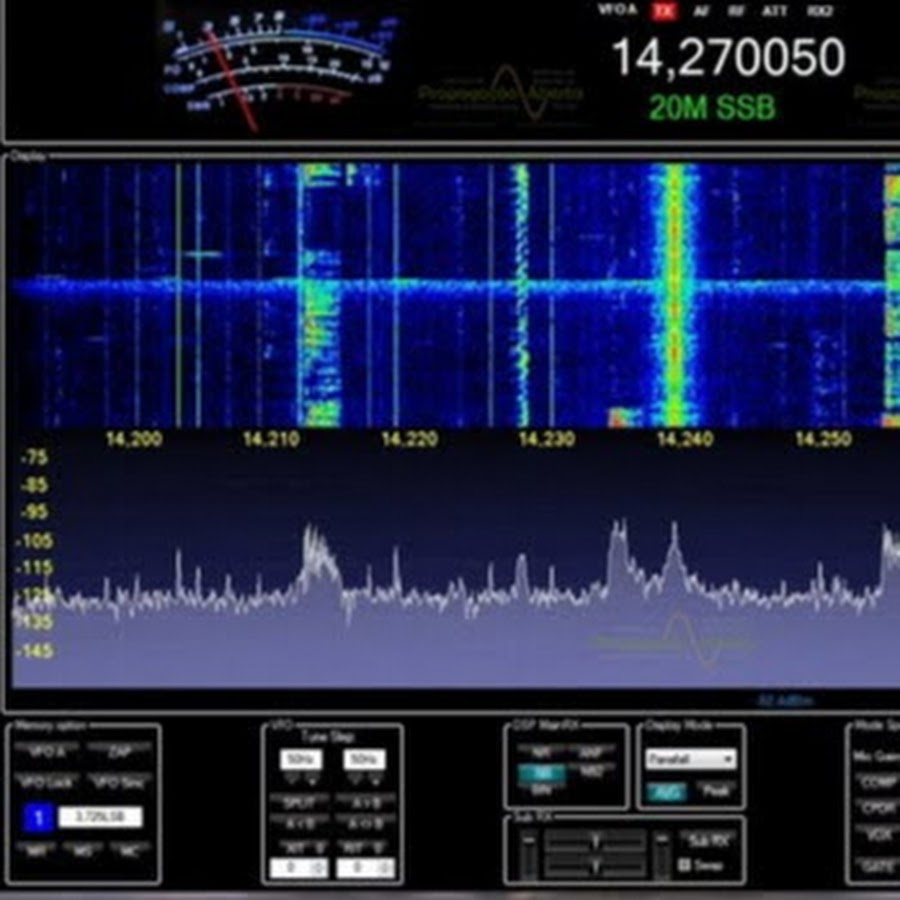The width and height of the screenshot is (900, 900).
Task: Click the 14,270050 frequency readout
Action: pyautogui.click(x=728, y=57)
